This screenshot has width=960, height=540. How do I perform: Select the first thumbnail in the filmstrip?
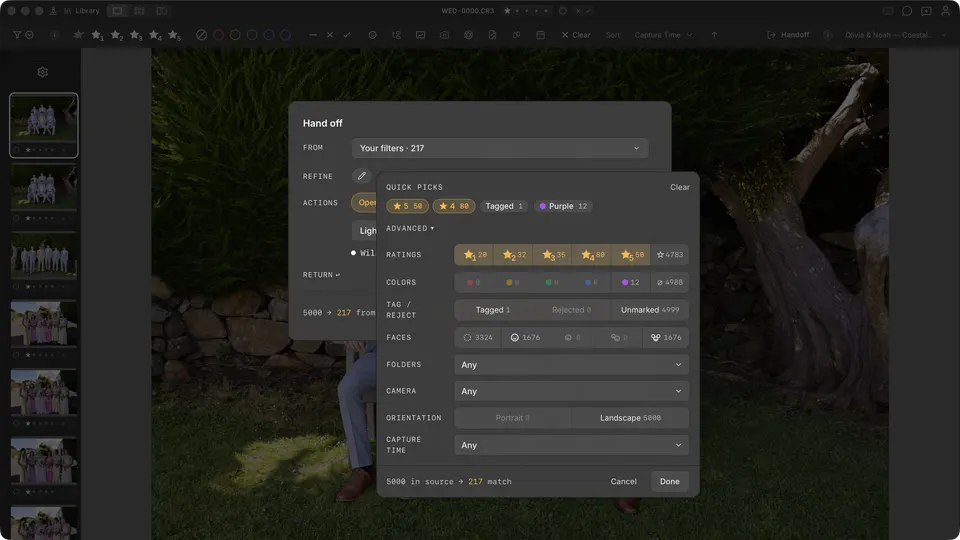pyautogui.click(x=43, y=126)
